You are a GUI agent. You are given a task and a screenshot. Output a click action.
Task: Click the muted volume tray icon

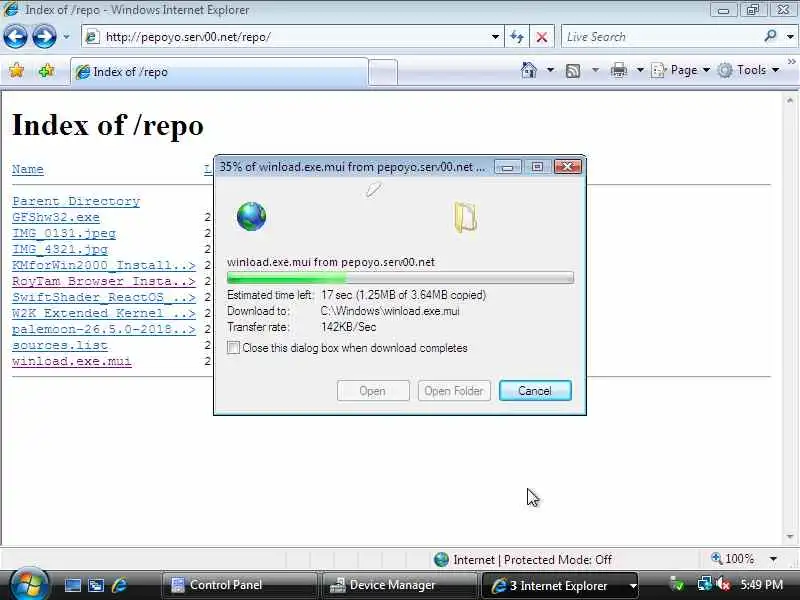723,584
